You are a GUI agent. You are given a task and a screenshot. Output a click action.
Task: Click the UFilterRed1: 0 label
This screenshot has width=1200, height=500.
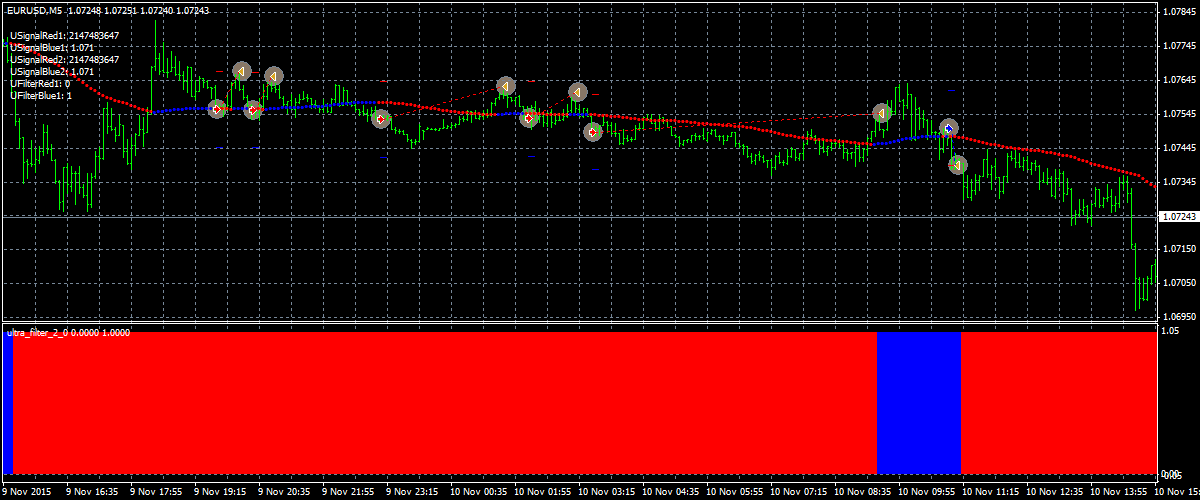[40, 84]
